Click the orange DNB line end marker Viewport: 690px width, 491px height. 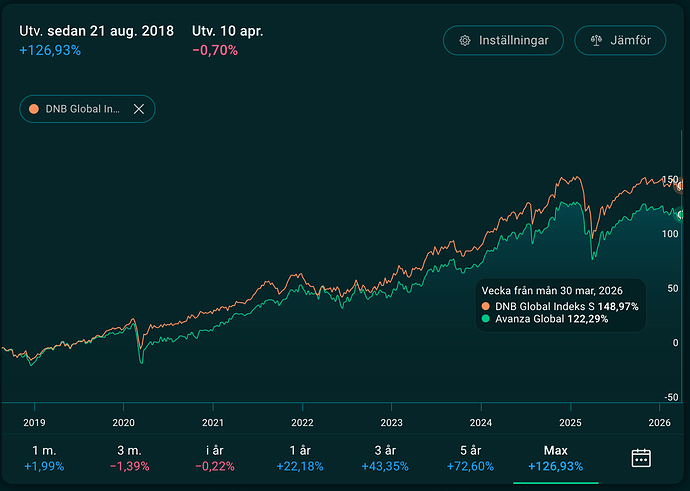680,186
